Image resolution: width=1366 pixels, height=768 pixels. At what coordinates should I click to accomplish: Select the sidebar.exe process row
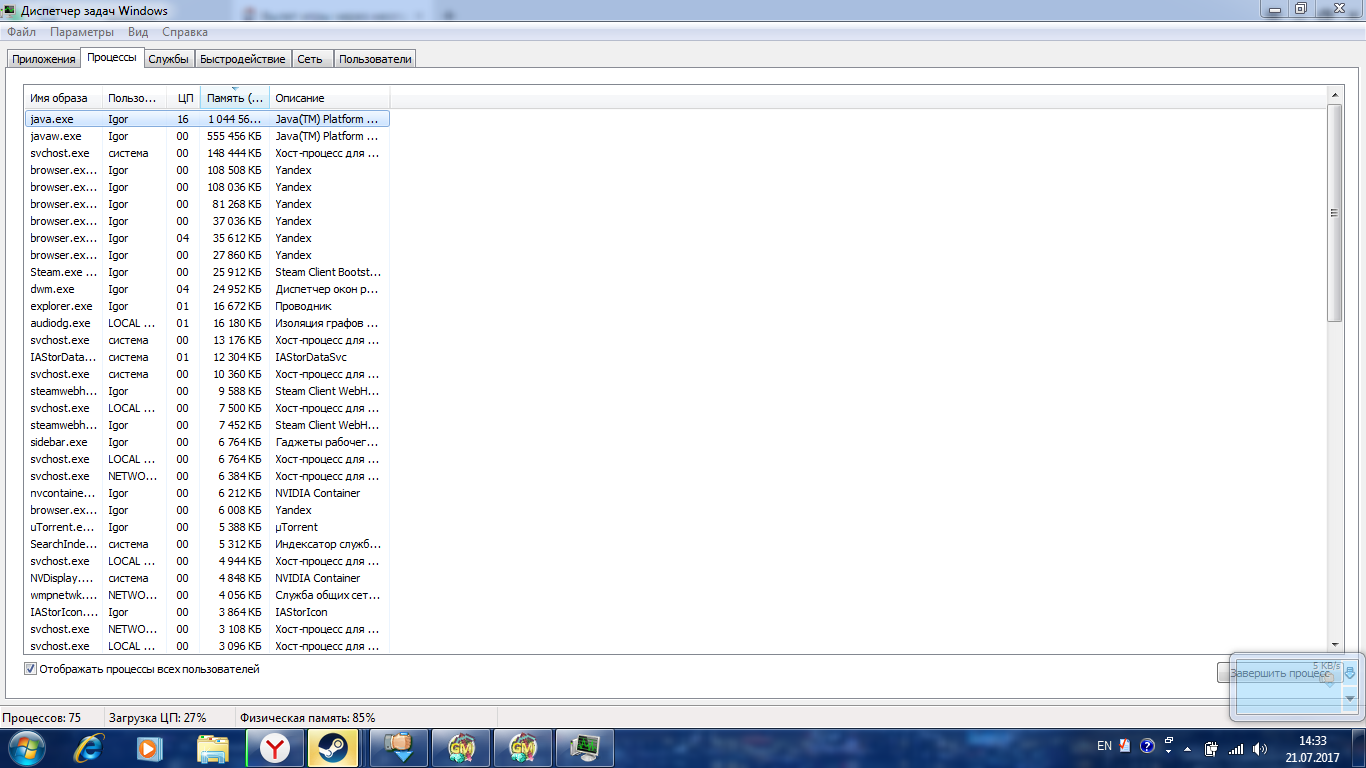tap(207, 442)
